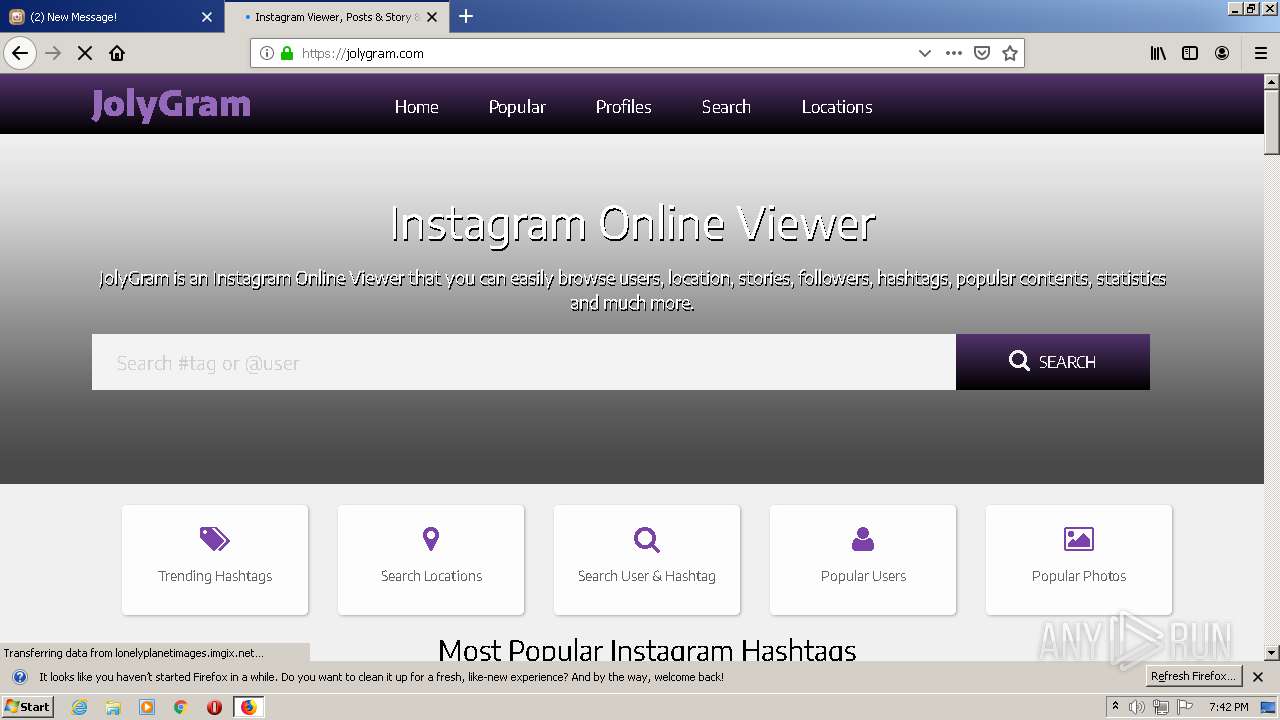View site information icon in address bar
This screenshot has height=720, width=1280.
(267, 53)
